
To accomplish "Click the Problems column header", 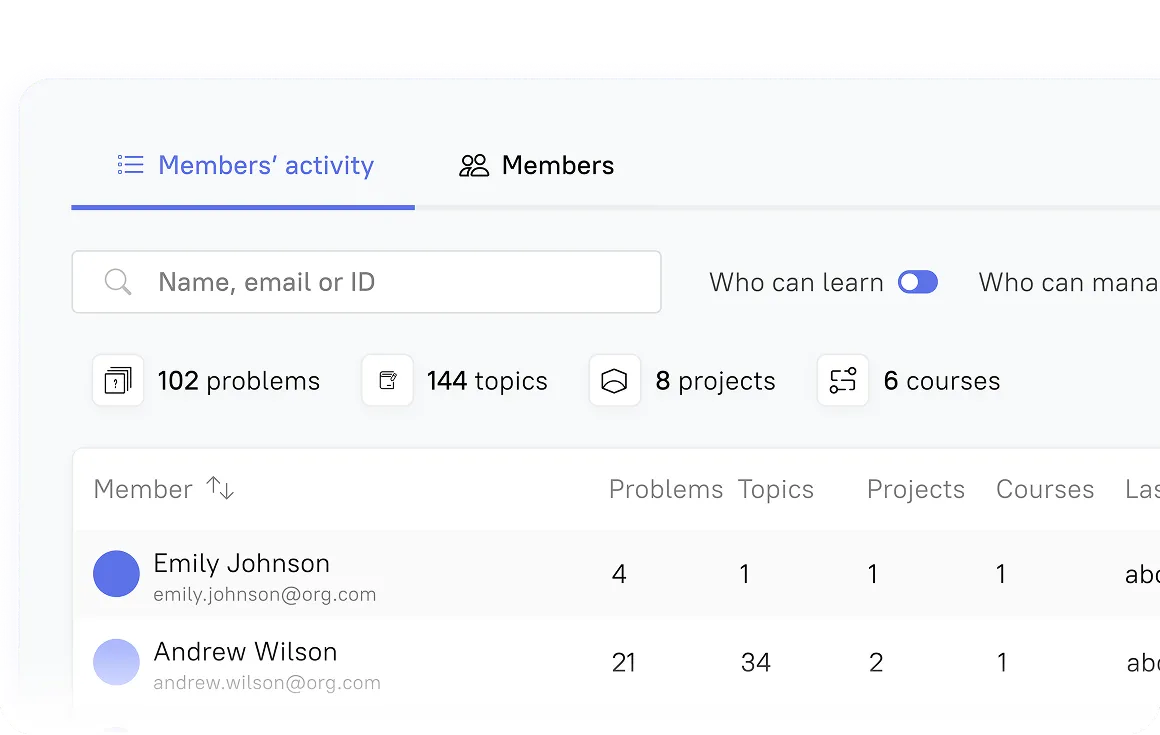I will point(666,489).
